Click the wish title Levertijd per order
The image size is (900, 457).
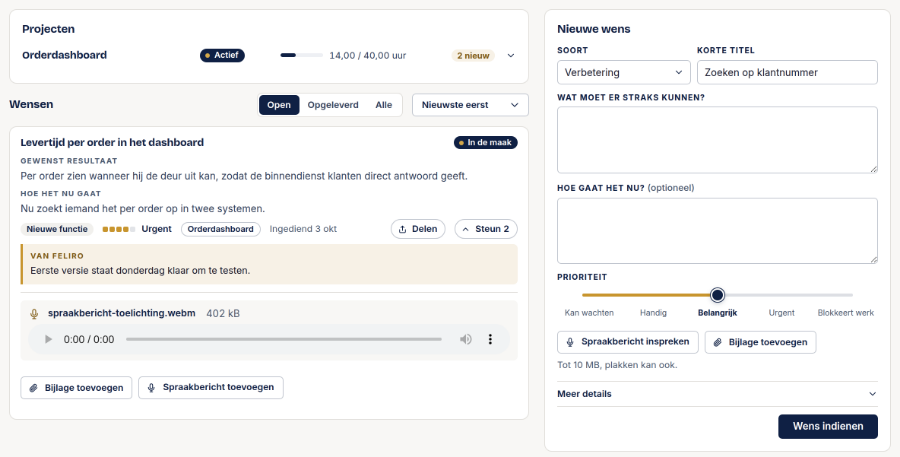[112, 142]
